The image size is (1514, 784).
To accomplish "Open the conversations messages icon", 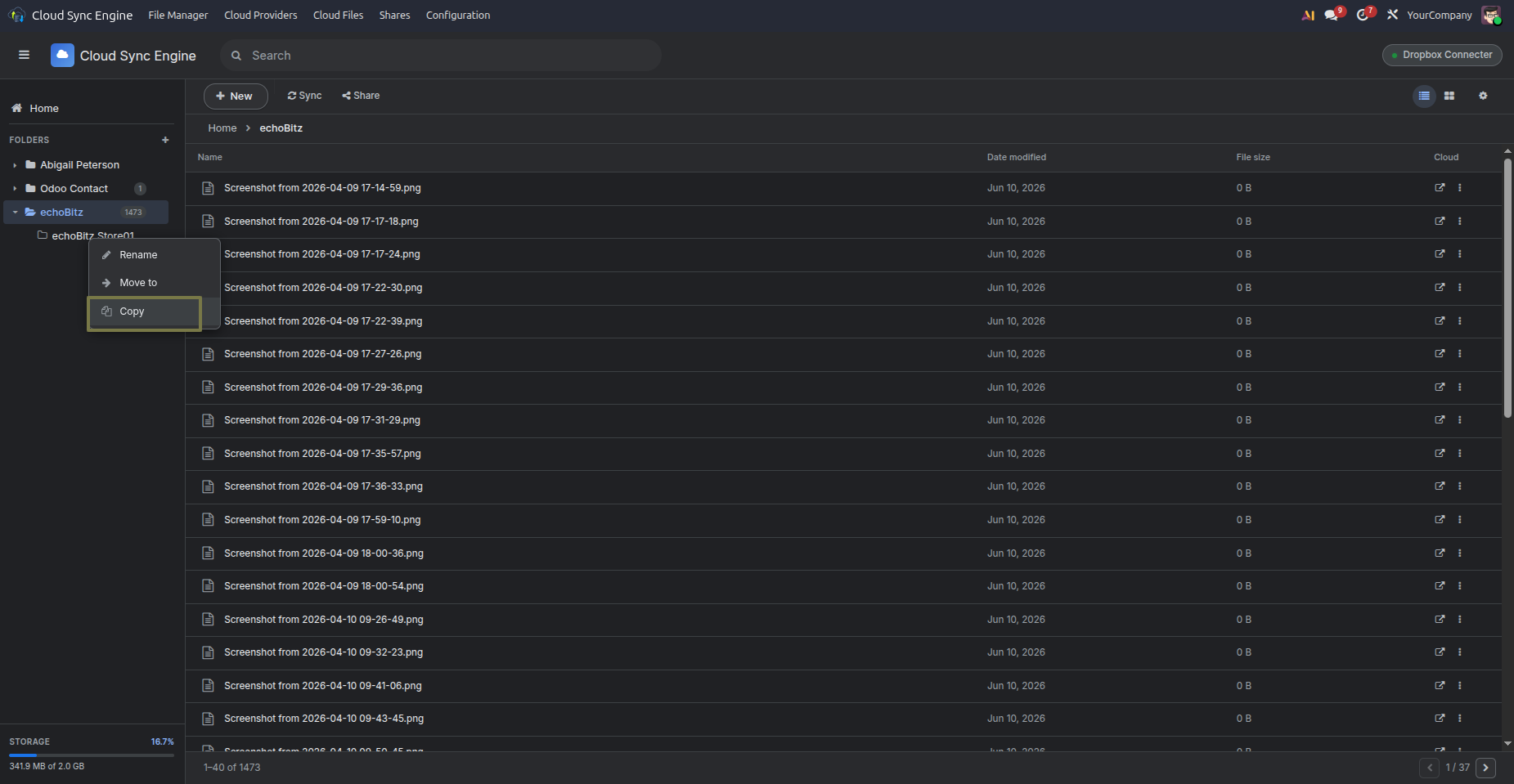I will coord(1333,15).
